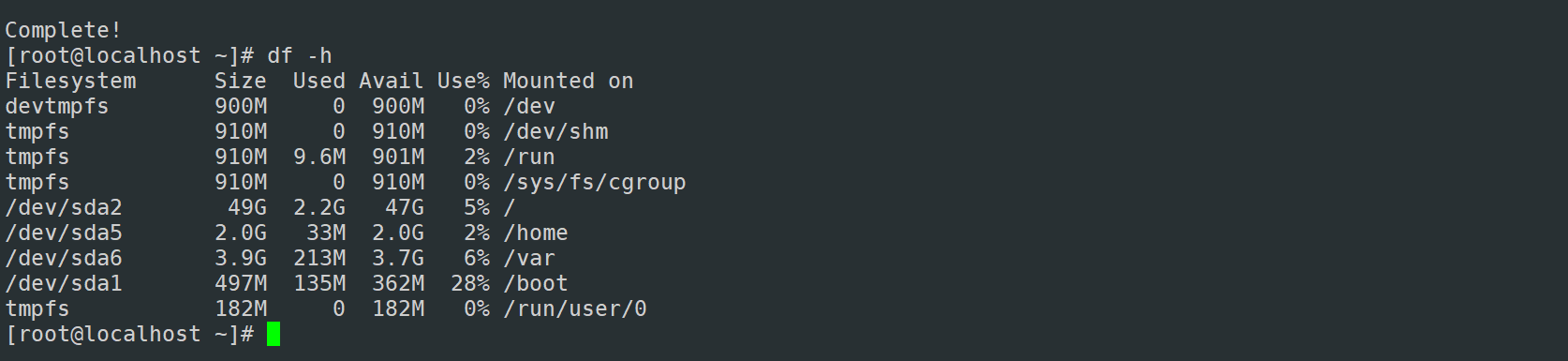Image resolution: width=1568 pixels, height=361 pixels.
Task: Click the '/dev/sda6' filesystem entry
Action: pyautogui.click(x=64, y=258)
